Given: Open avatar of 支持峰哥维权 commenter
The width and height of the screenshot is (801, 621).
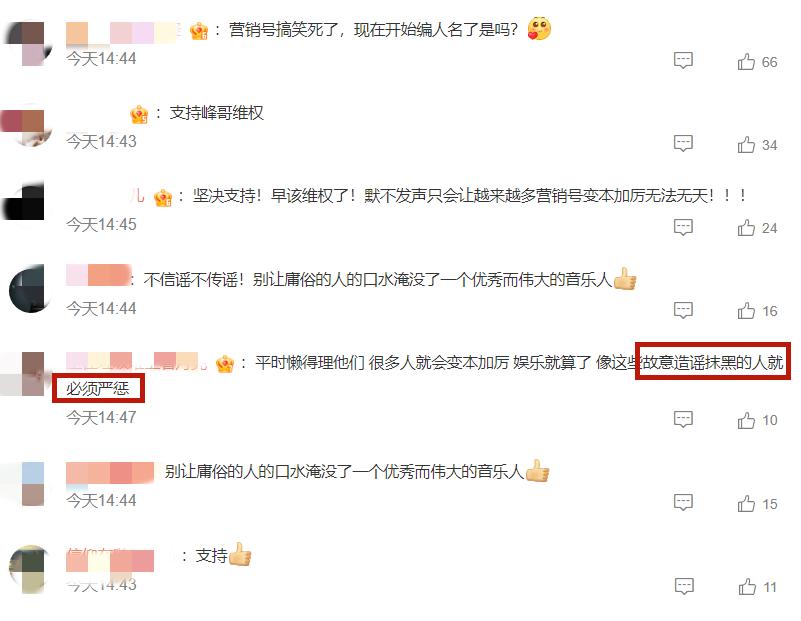Looking at the screenshot, I should click(26, 126).
